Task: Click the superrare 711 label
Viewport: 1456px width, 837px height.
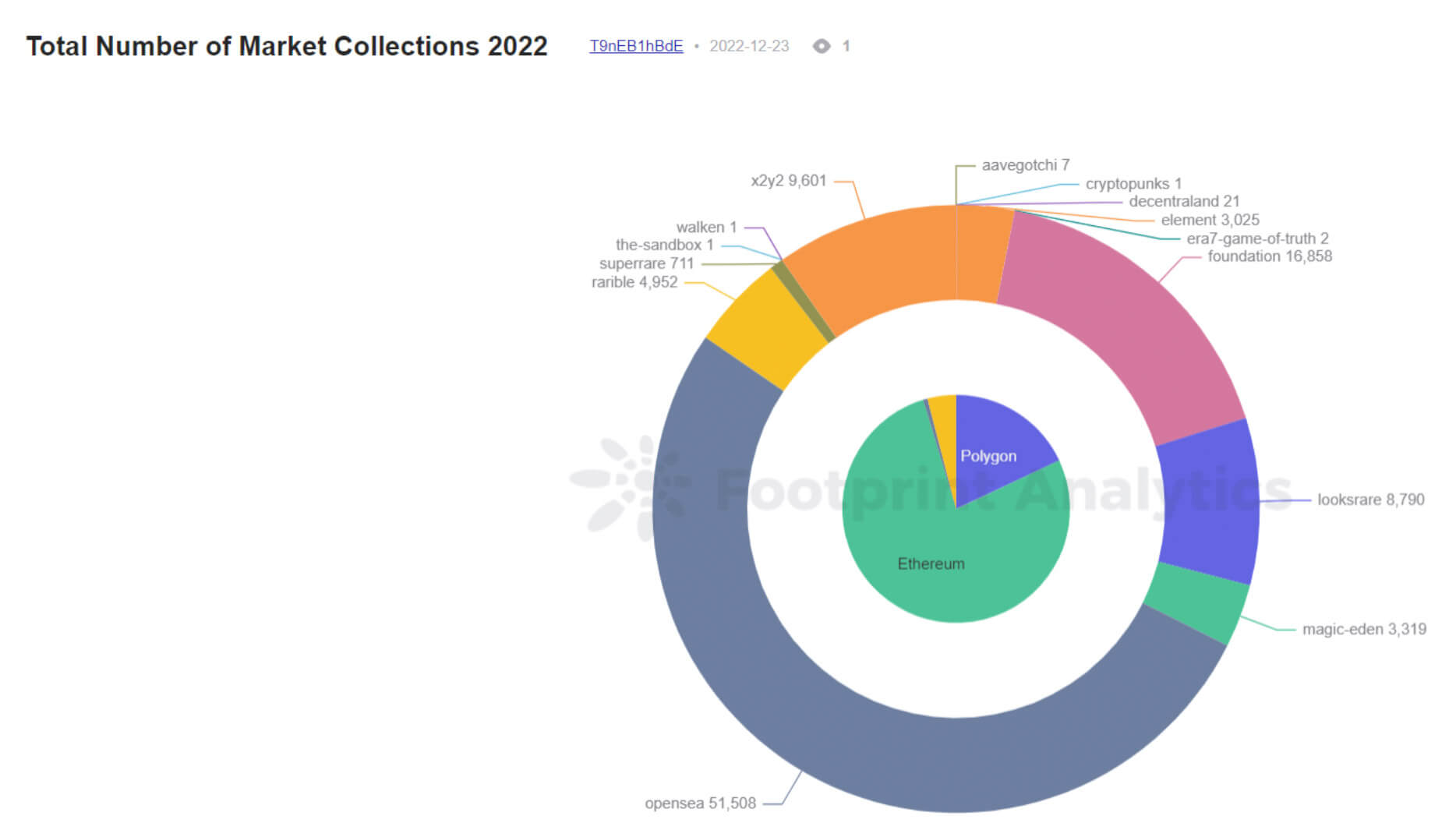Action: (x=647, y=264)
